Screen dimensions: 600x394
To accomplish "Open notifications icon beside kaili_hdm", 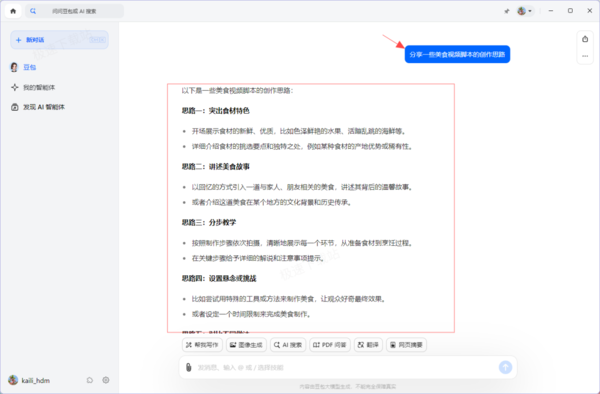I will (90, 380).
